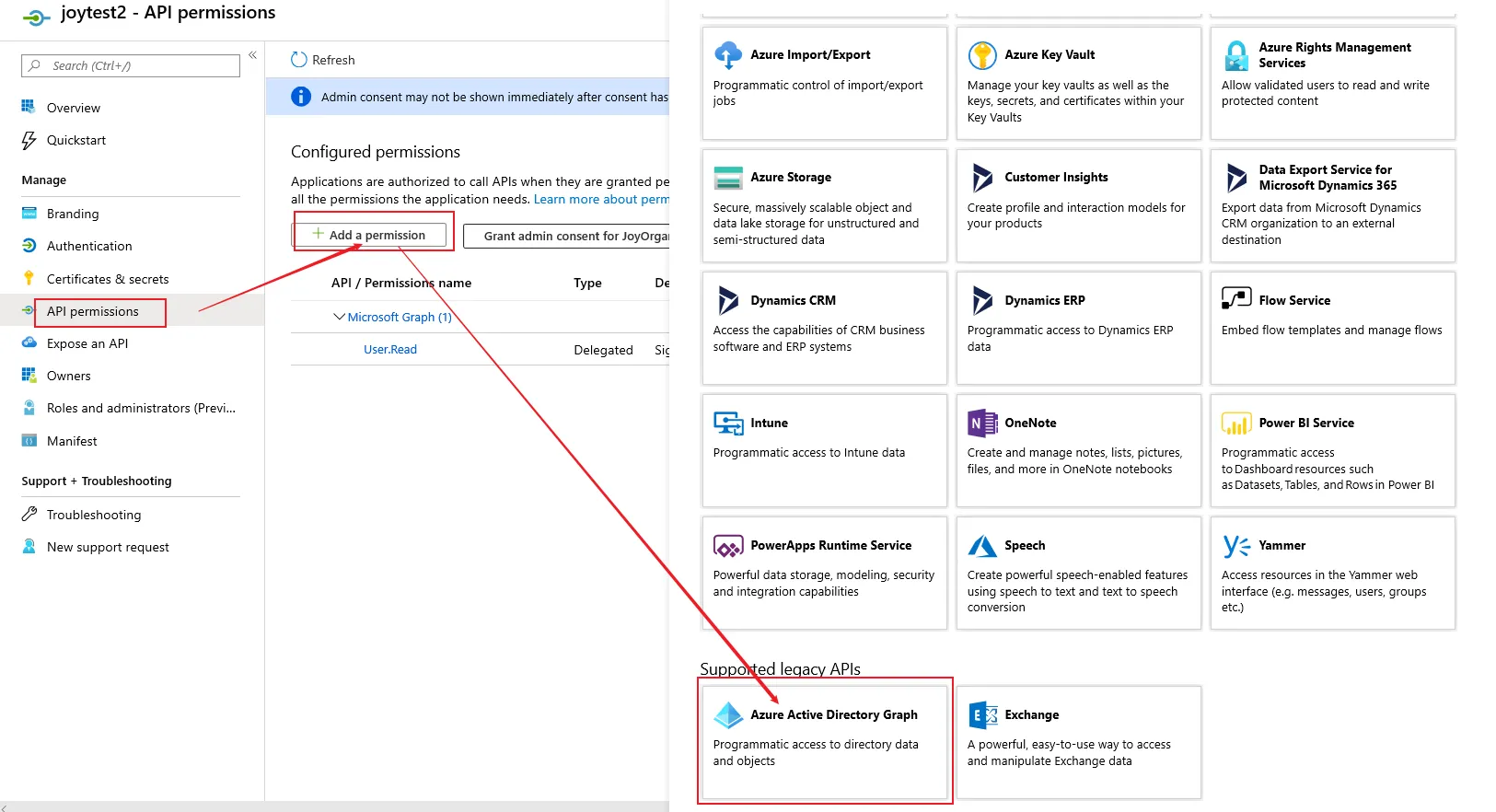Click the Customer Insights icon

[982, 178]
